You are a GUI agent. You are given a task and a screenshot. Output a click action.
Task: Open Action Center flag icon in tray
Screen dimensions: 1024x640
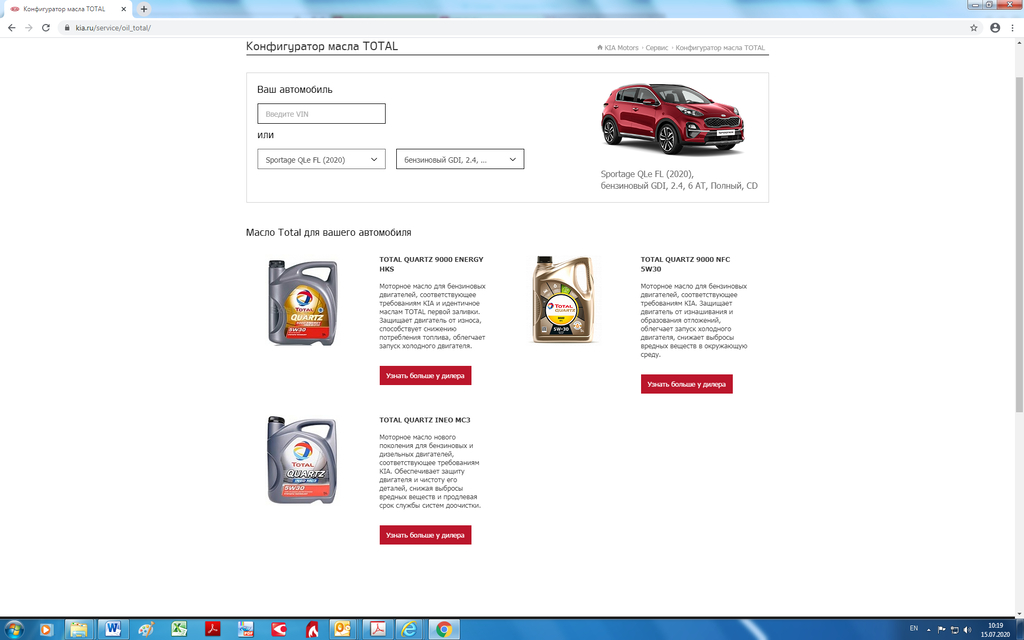pos(942,630)
